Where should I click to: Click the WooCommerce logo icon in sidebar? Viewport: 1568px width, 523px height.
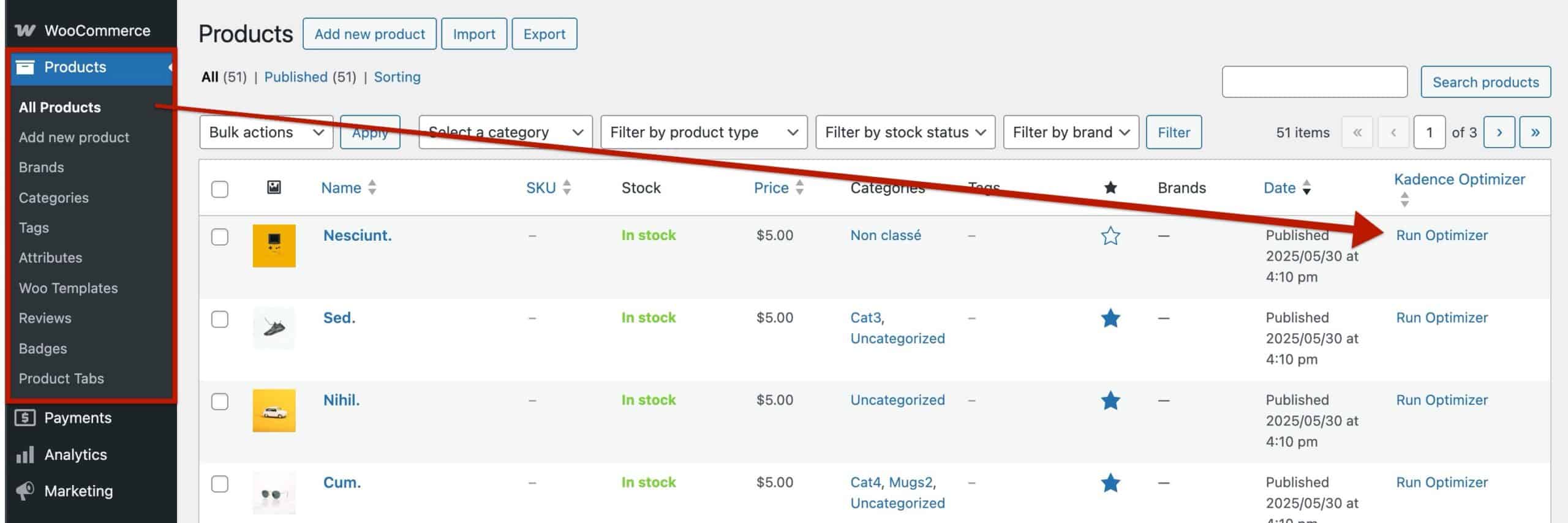(25, 31)
